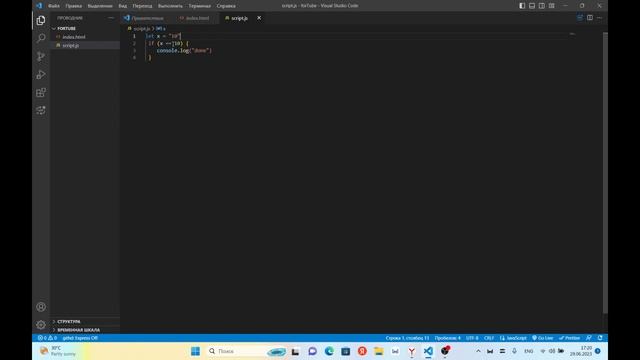Click script.js in the breadcrumb
Image resolution: width=640 pixels, height=360 pixels.
[142, 29]
